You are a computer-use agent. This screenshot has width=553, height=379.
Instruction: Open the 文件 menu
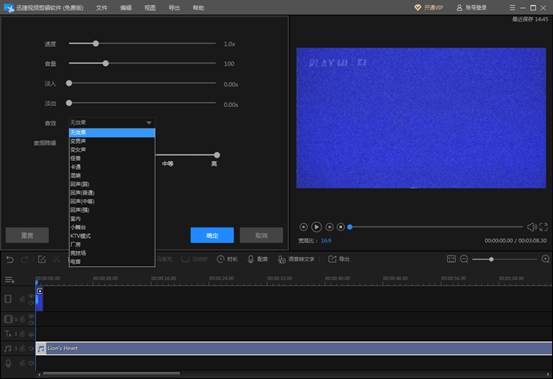101,8
